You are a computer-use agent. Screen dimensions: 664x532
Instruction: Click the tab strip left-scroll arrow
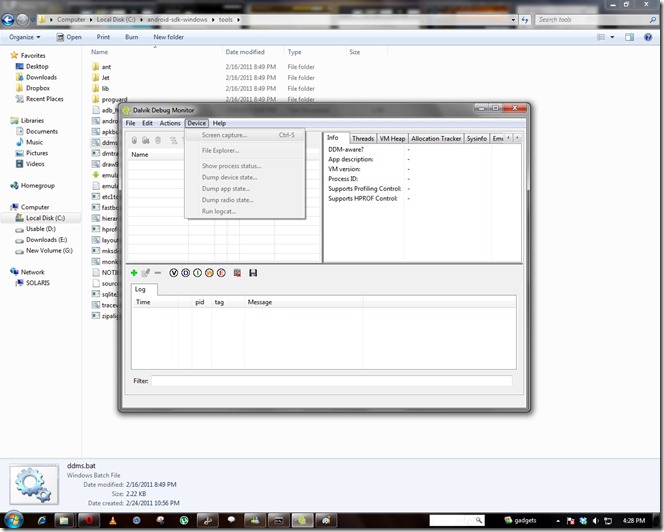tap(509, 138)
